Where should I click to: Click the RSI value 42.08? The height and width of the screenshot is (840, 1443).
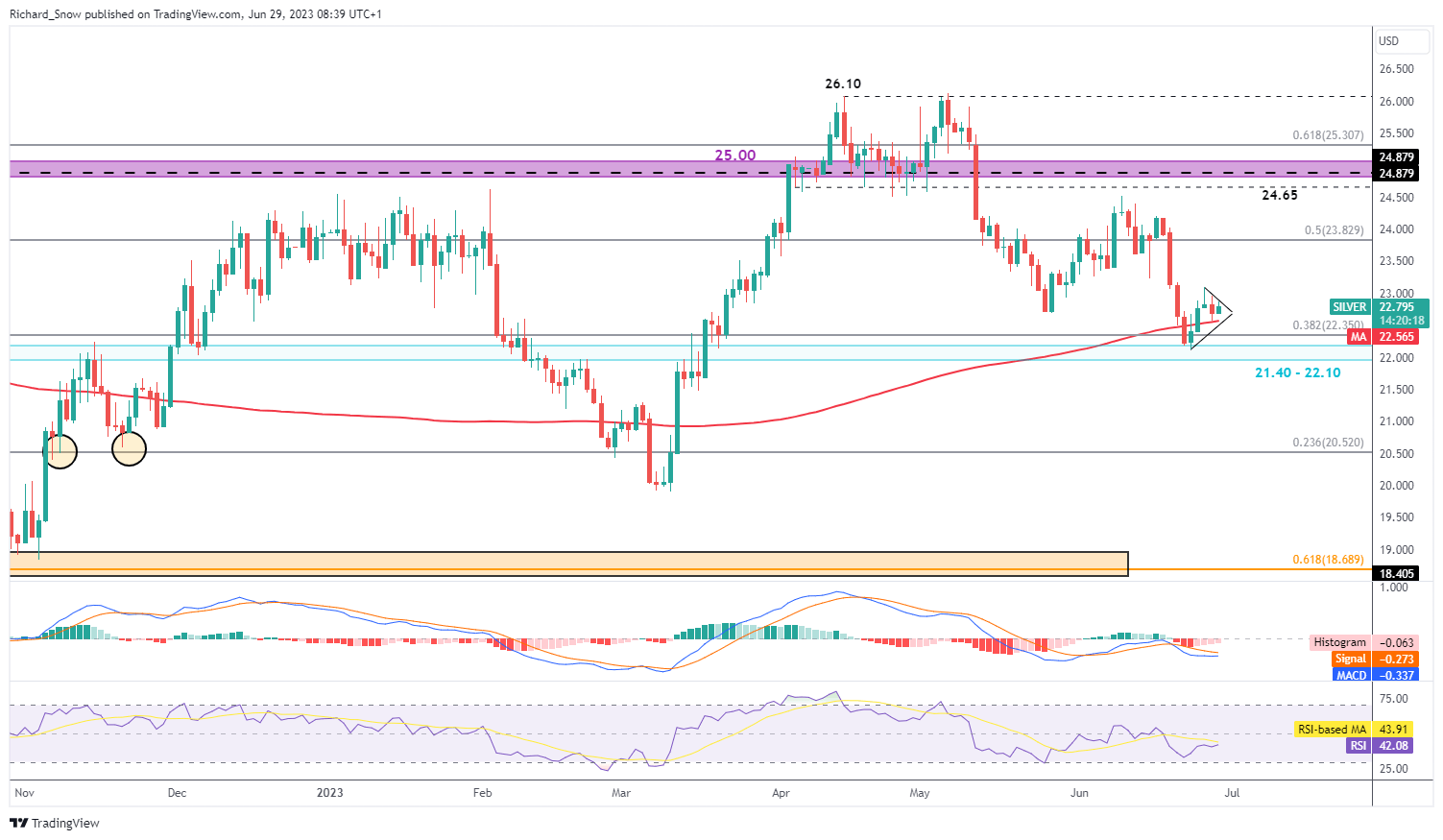[1393, 745]
